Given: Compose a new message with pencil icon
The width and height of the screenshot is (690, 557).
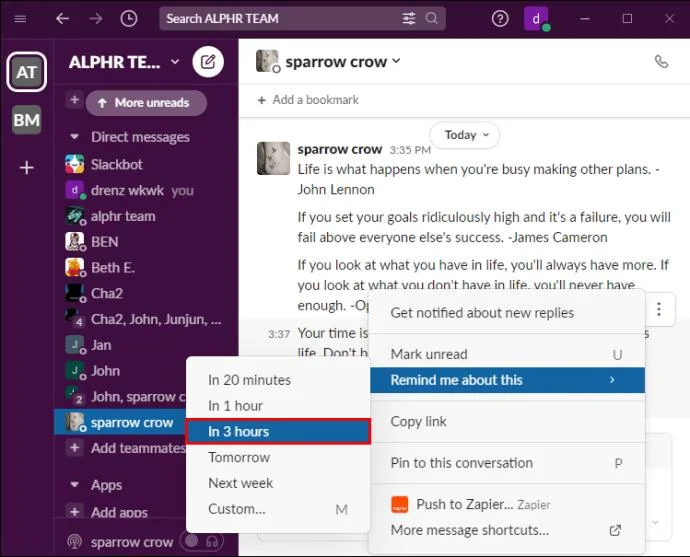Looking at the screenshot, I should click(x=208, y=62).
